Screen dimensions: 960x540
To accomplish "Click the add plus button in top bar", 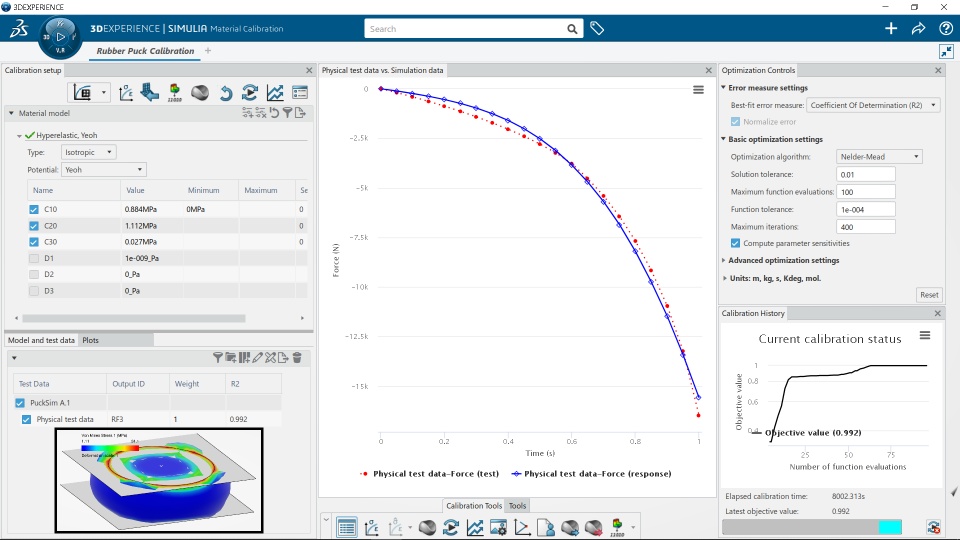I will click(x=891, y=28).
